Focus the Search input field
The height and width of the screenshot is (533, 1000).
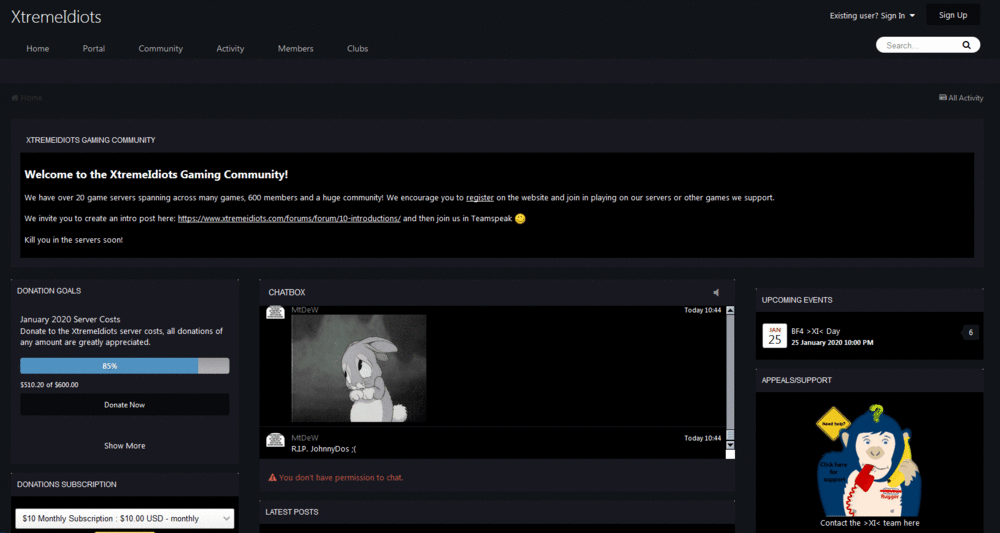tap(922, 45)
